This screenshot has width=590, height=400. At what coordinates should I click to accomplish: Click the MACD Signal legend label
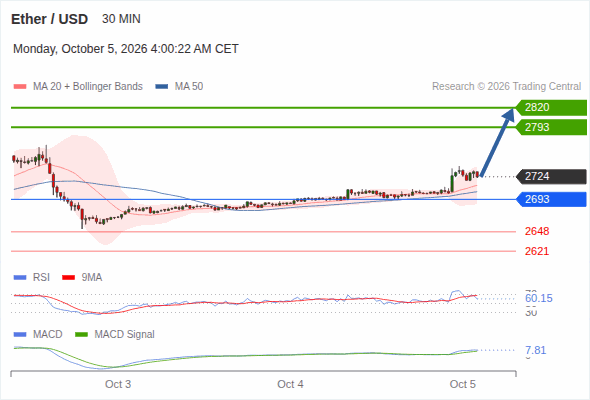124,335
